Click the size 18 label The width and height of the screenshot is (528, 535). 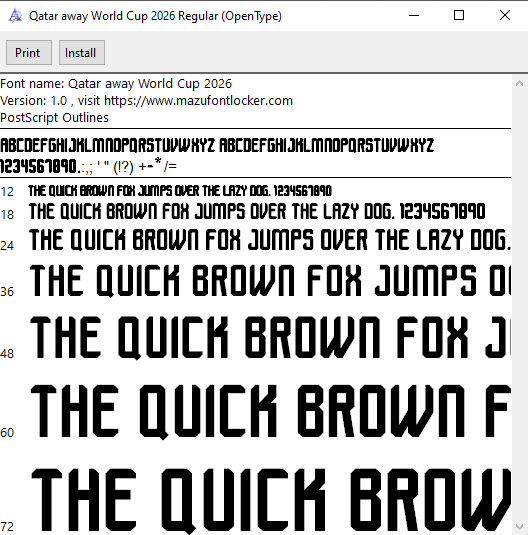7,215
